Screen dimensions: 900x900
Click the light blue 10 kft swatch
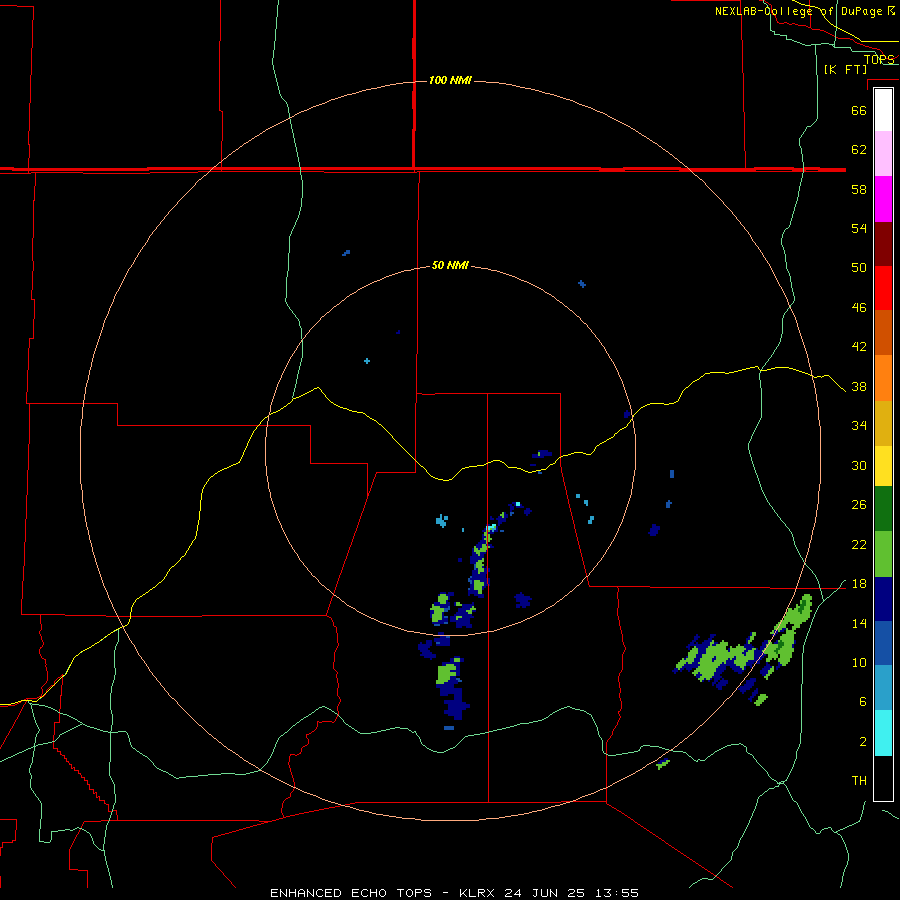883,688
